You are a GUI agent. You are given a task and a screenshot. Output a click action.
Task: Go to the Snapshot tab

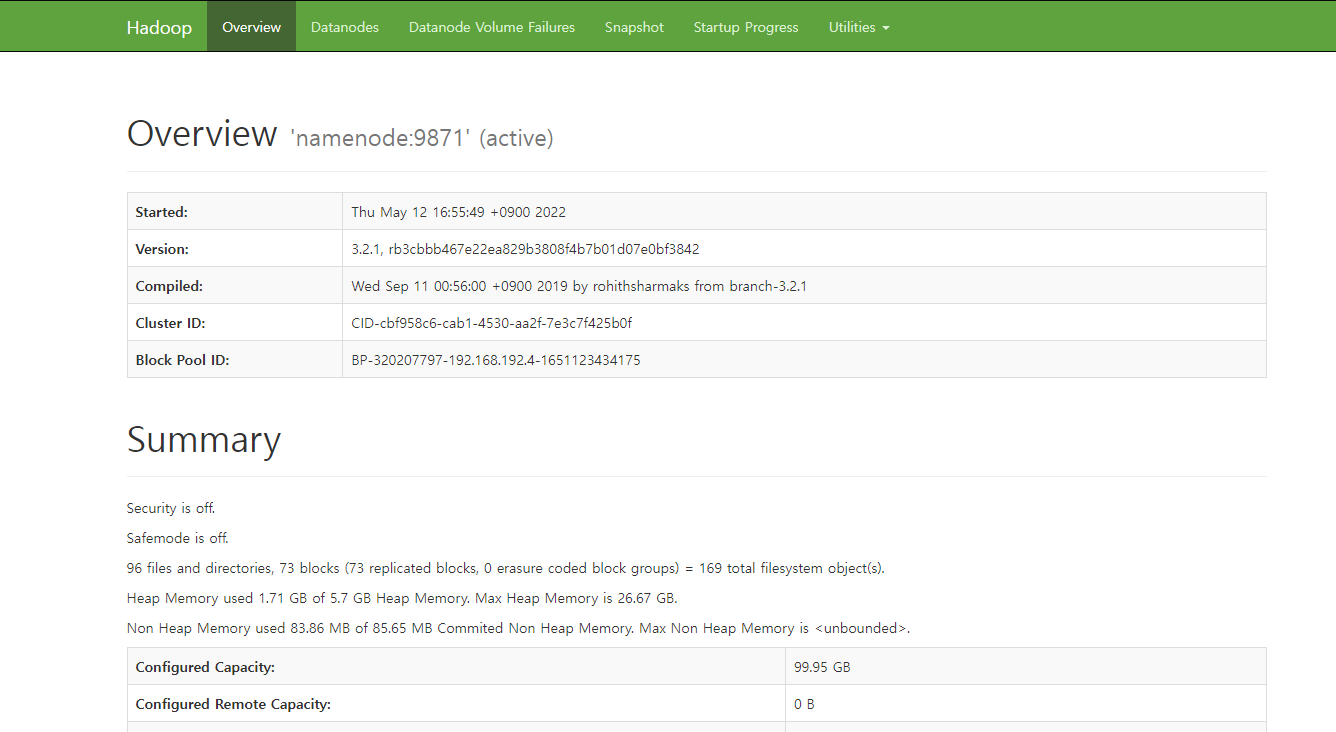tap(634, 27)
